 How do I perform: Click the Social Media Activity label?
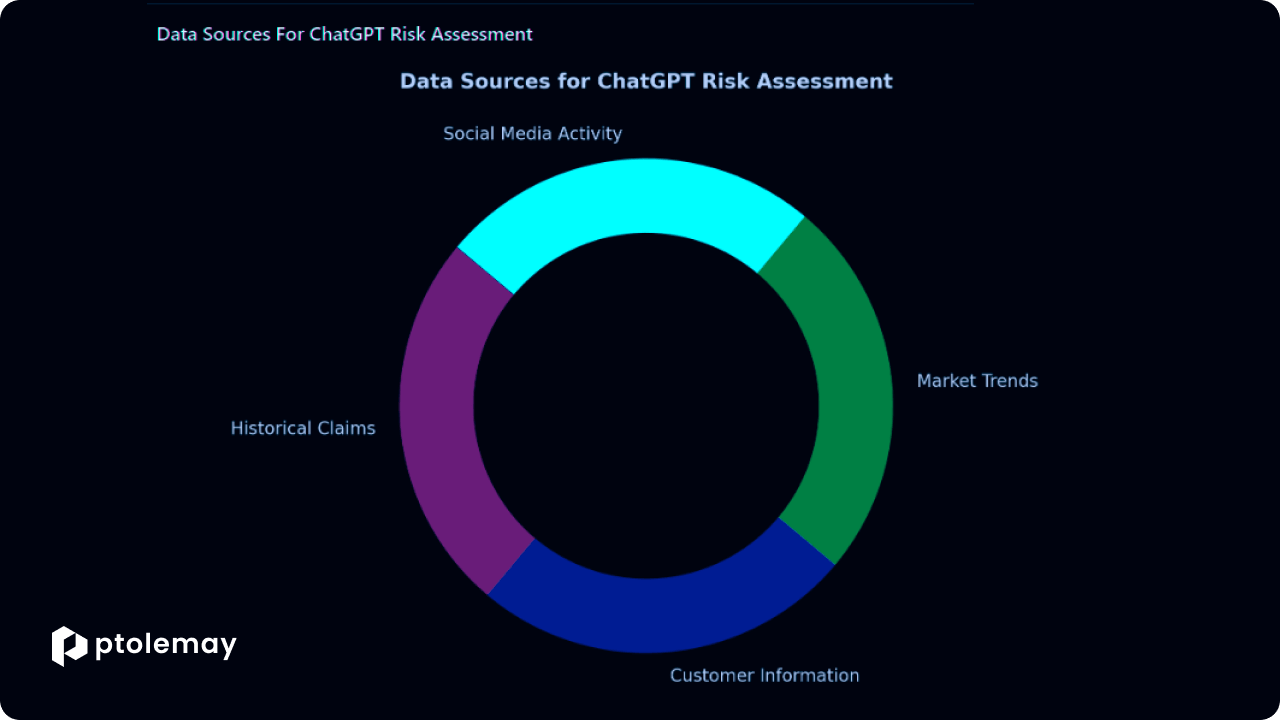[x=532, y=133]
